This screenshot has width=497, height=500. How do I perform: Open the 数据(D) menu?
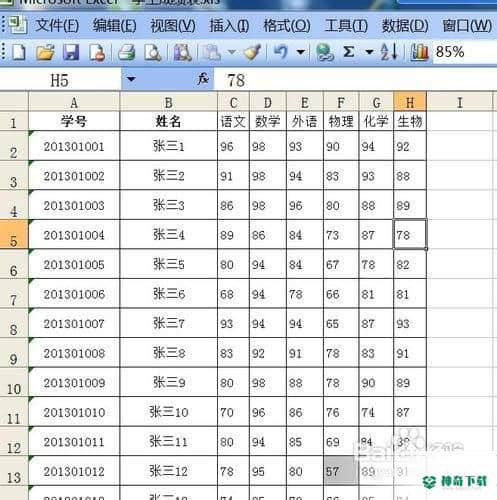click(405, 26)
